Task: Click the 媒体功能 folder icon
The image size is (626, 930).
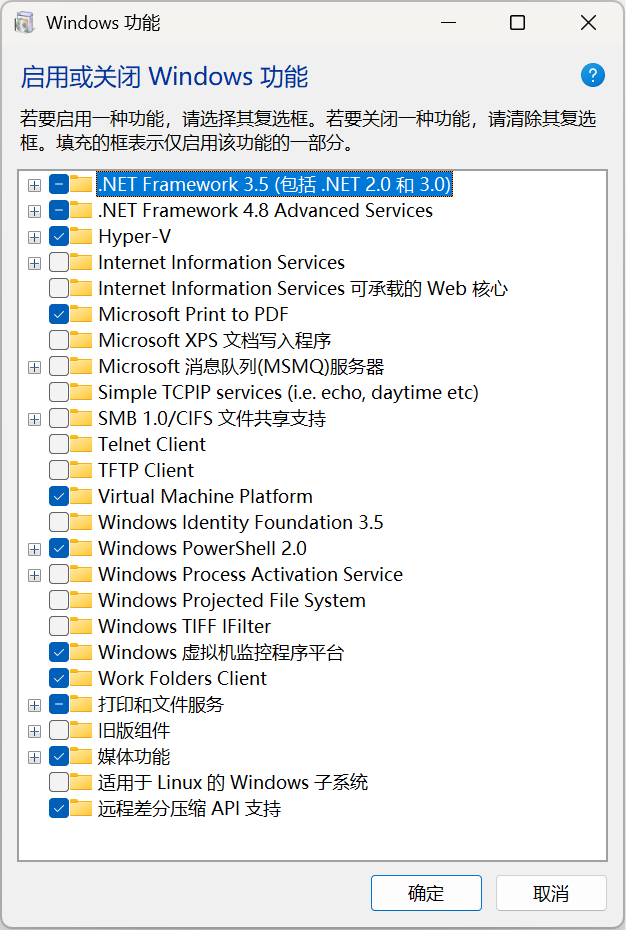Action: point(81,756)
